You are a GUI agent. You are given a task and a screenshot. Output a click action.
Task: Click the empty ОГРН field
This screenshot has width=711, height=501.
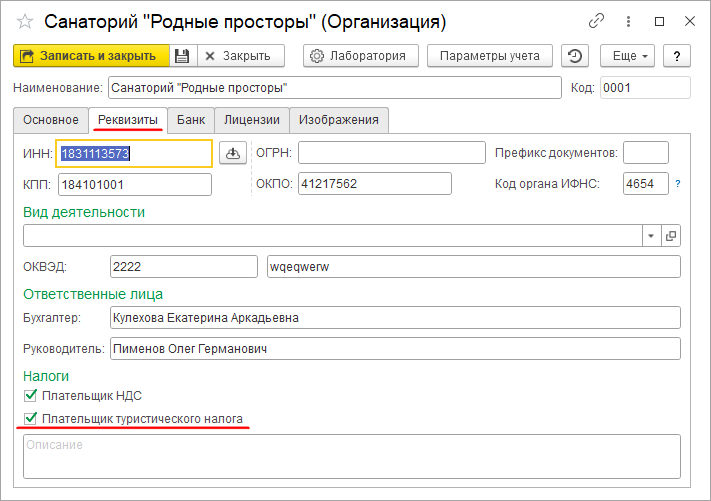tap(392, 153)
